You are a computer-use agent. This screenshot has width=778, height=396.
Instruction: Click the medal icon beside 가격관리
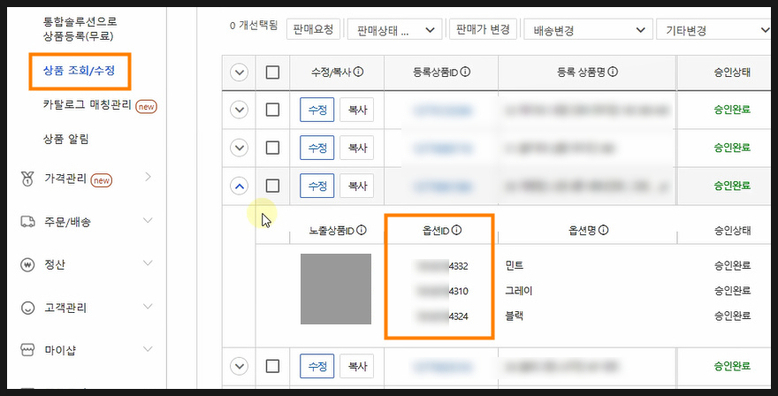(27, 179)
